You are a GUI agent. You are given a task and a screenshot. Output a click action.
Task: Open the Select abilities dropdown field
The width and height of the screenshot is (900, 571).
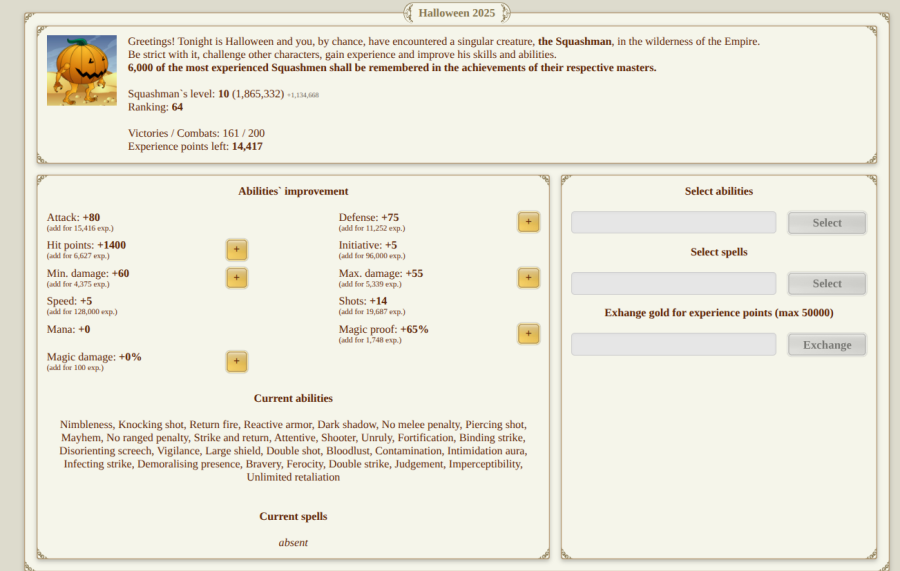[x=673, y=223]
